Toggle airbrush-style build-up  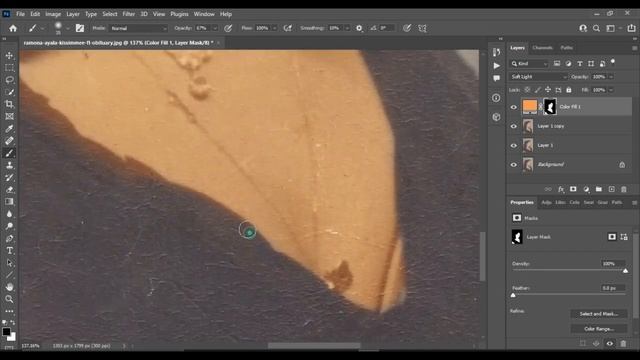[x=288, y=28]
